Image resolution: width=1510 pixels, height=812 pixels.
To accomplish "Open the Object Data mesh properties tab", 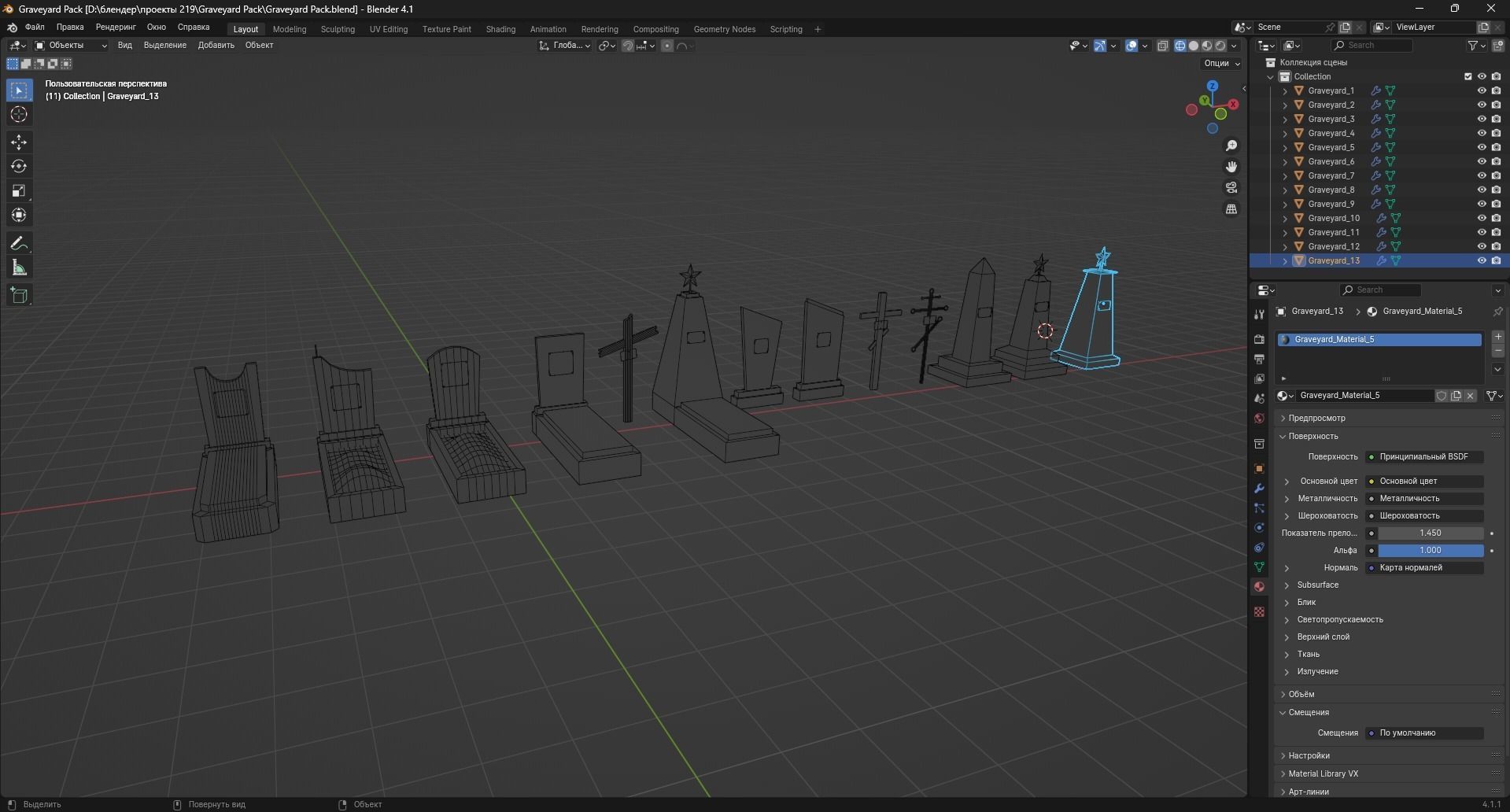I will [x=1259, y=567].
